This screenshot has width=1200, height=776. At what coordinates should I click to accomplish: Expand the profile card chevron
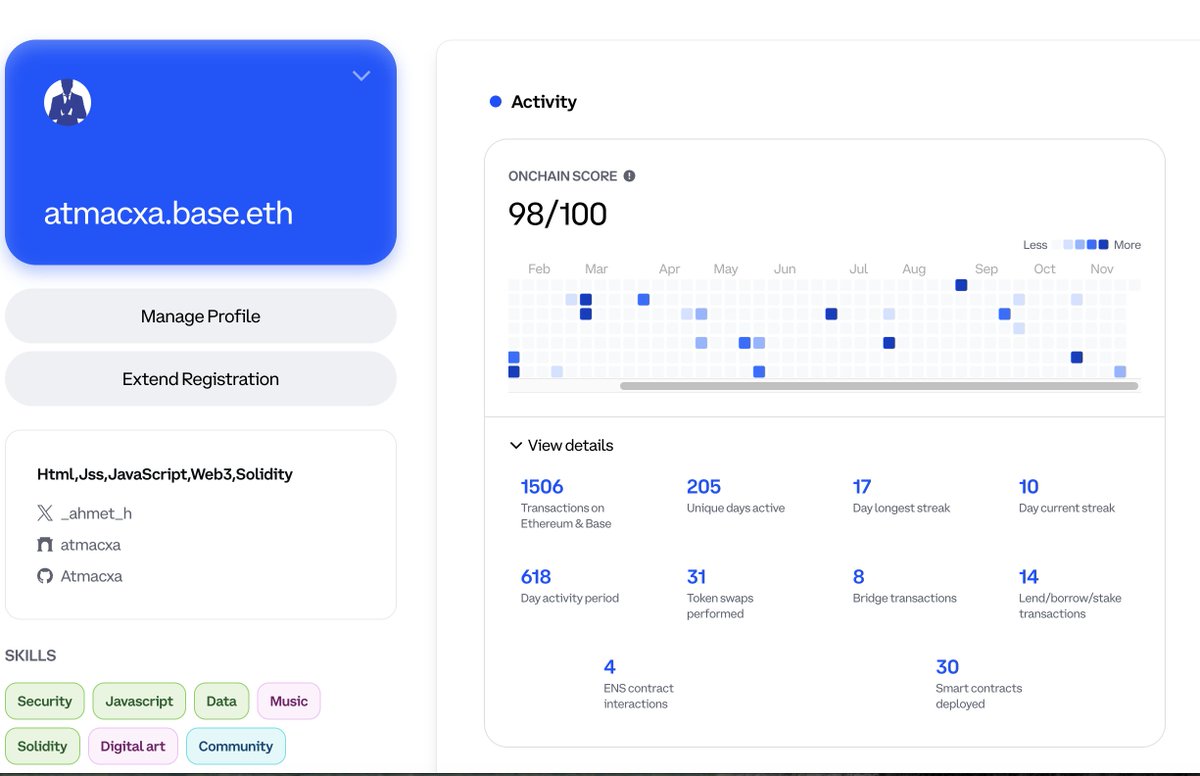click(362, 76)
